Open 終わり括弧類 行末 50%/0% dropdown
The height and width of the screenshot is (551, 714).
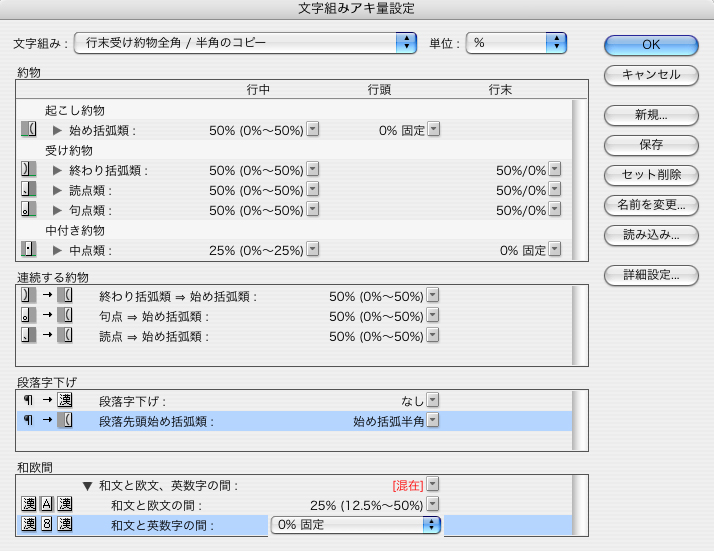pyautogui.click(x=555, y=169)
